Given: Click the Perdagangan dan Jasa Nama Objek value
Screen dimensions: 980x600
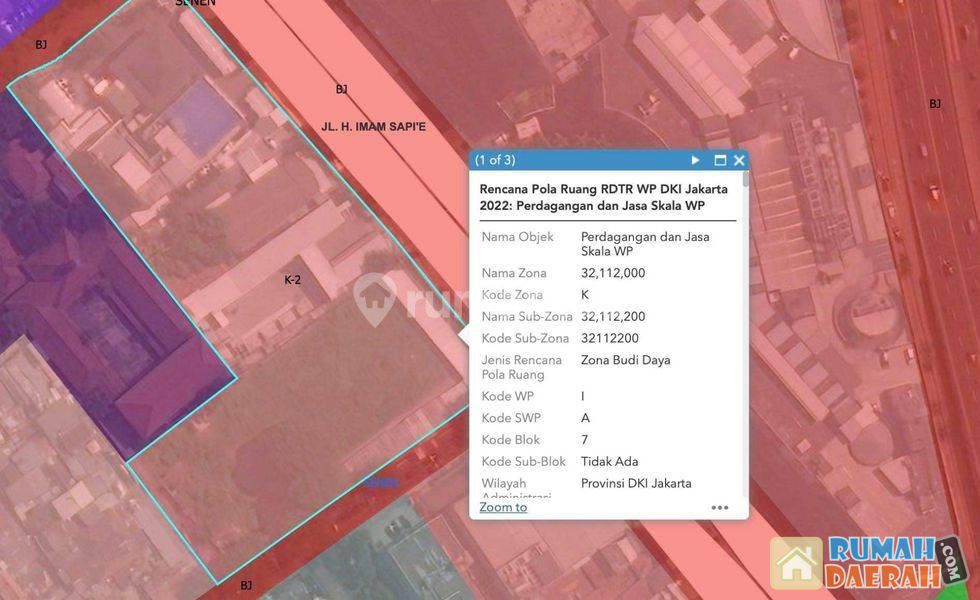Looking at the screenshot, I should coord(645,244).
